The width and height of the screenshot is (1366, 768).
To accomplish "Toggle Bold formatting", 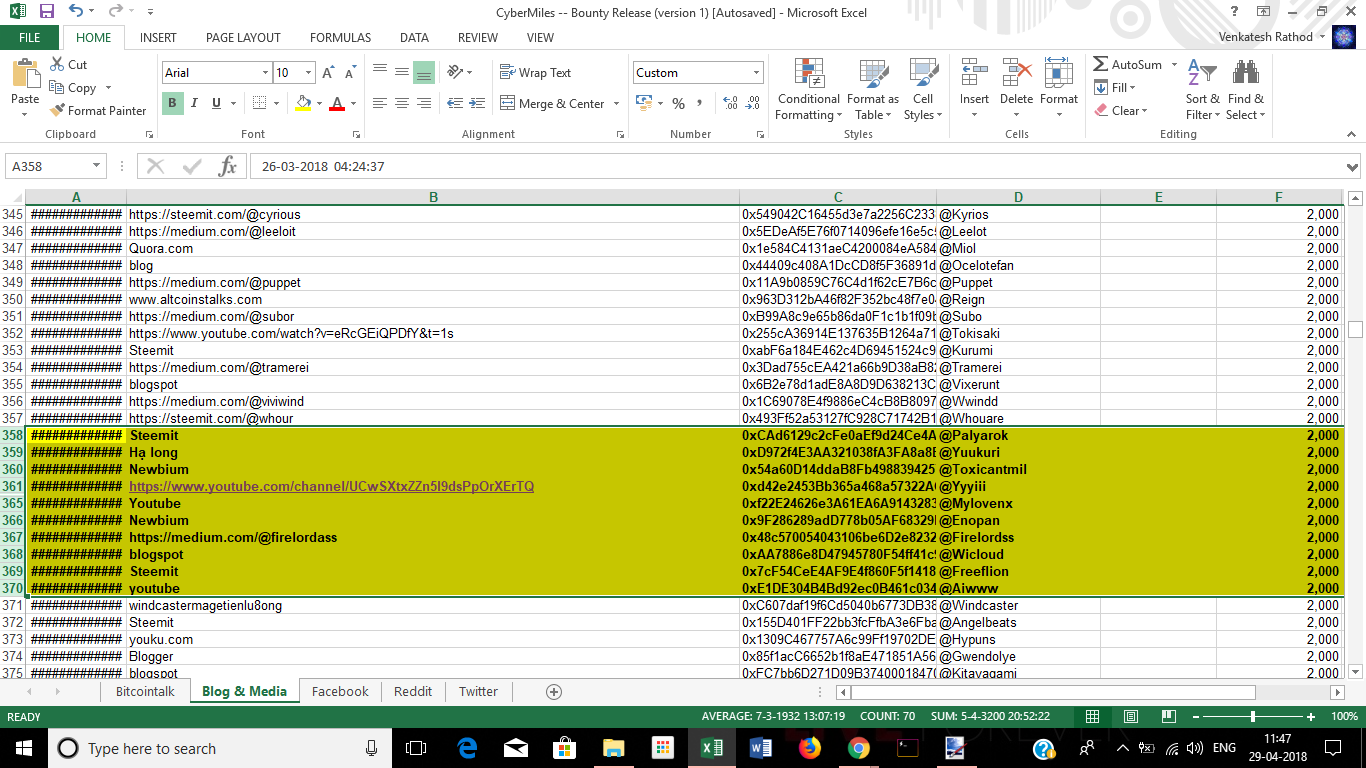I will click(x=172, y=103).
